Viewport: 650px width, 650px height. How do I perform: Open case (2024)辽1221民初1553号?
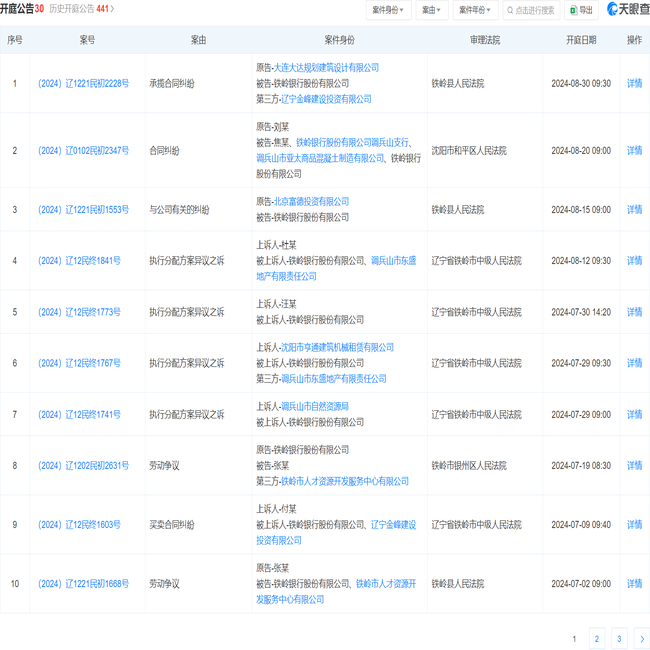(83, 210)
